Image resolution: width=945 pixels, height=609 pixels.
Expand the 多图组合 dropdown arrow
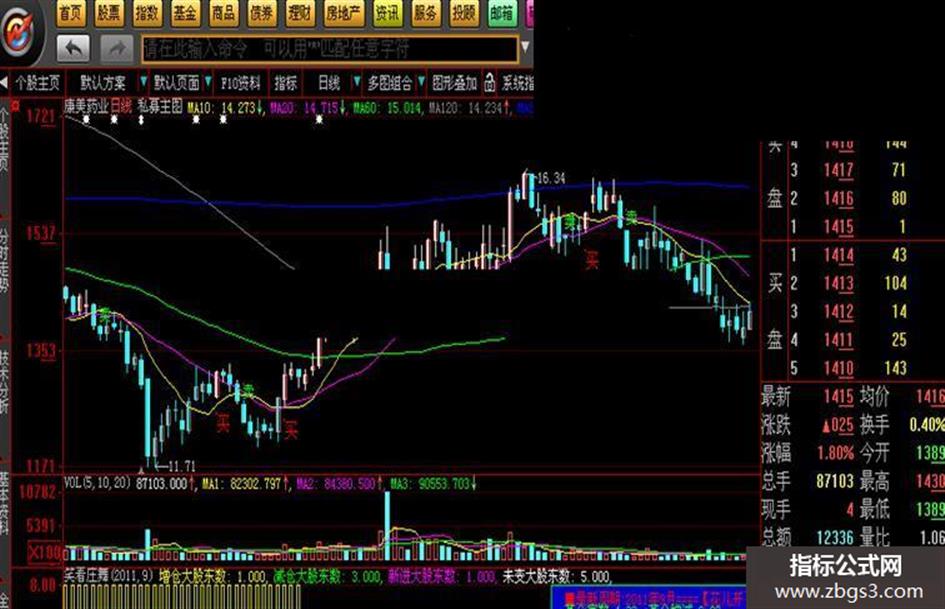(x=421, y=81)
